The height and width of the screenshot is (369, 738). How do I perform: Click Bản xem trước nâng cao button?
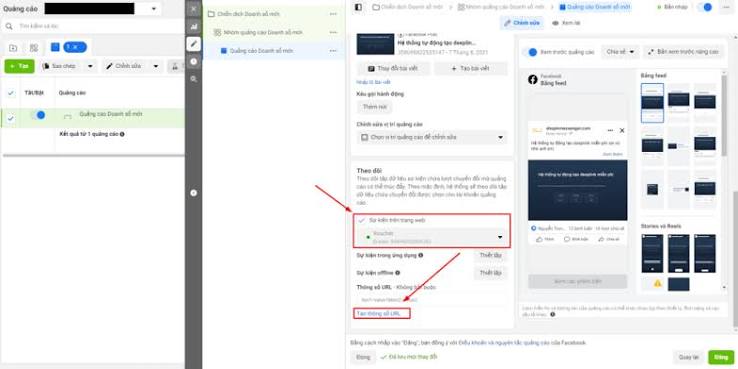pyautogui.click(x=683, y=52)
